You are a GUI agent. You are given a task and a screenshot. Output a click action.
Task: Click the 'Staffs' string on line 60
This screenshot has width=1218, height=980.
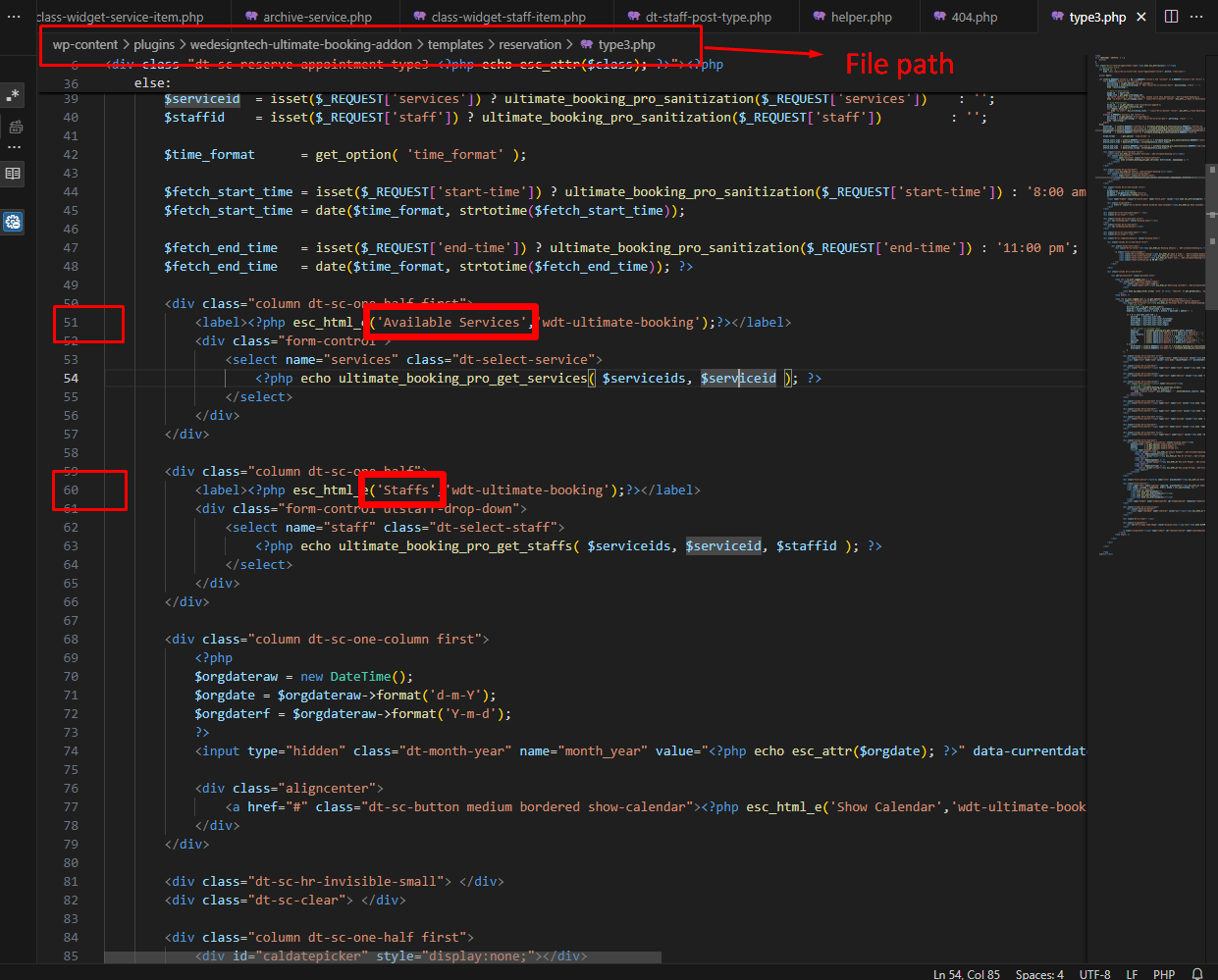406,490
